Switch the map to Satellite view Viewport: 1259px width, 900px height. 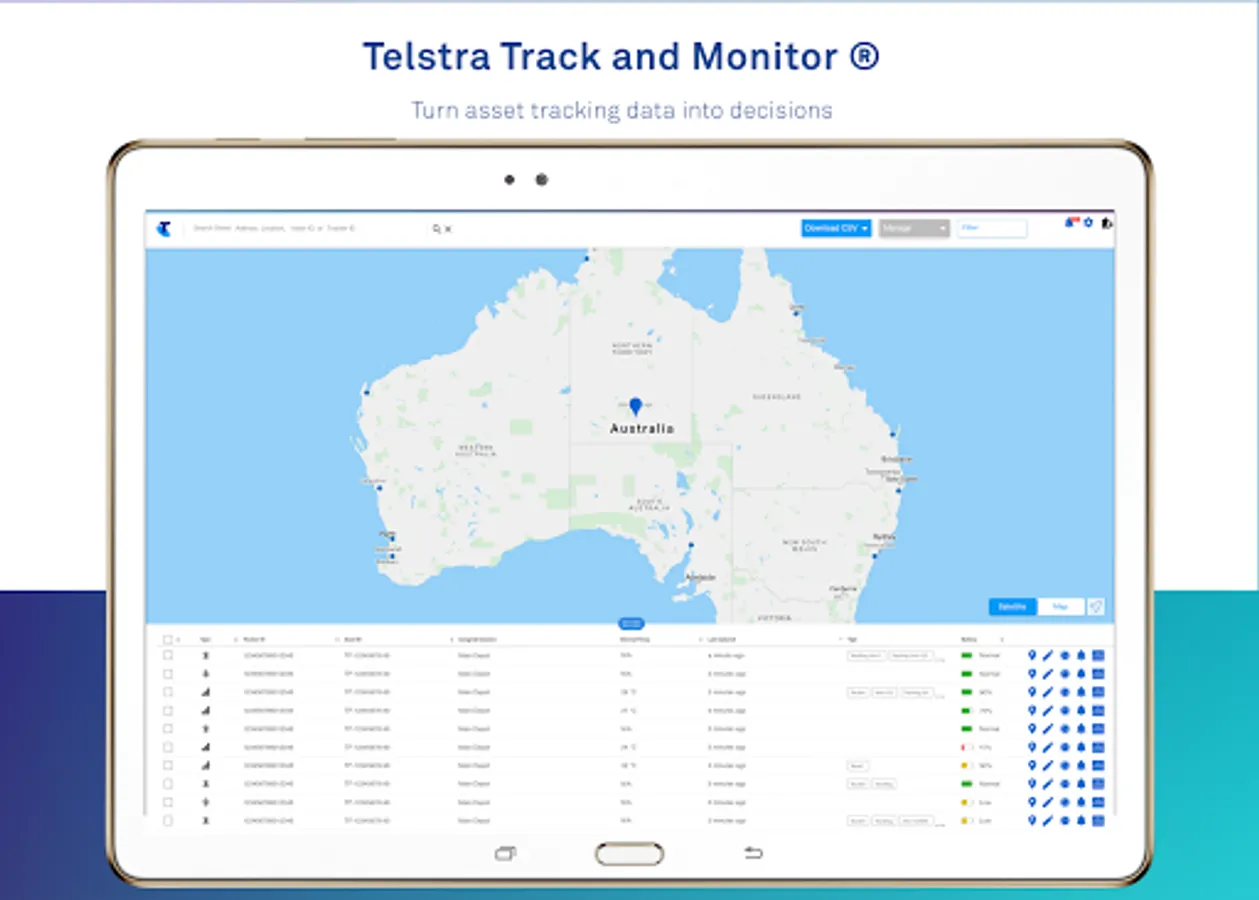(x=1013, y=607)
